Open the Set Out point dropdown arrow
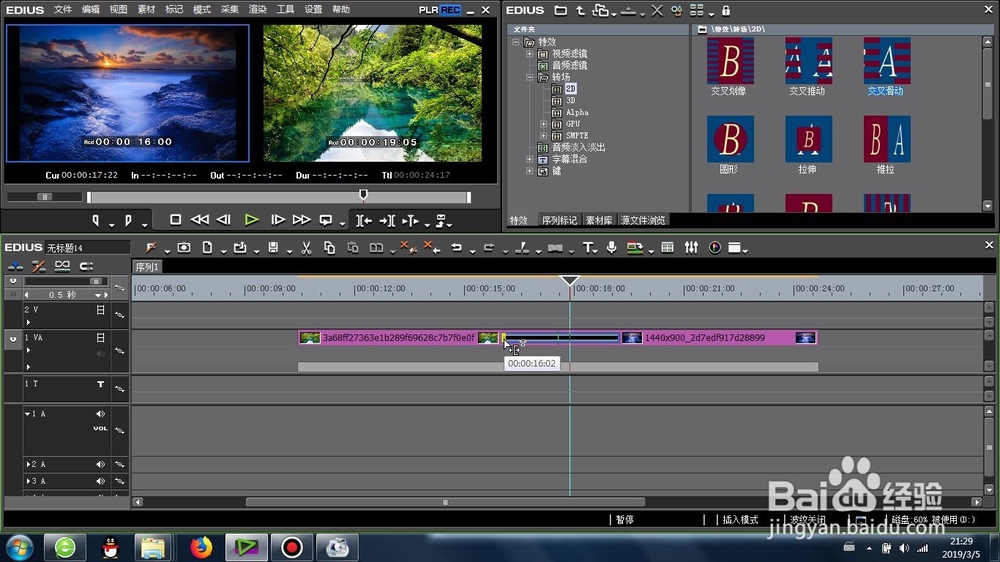1000x562 pixels. (144, 224)
